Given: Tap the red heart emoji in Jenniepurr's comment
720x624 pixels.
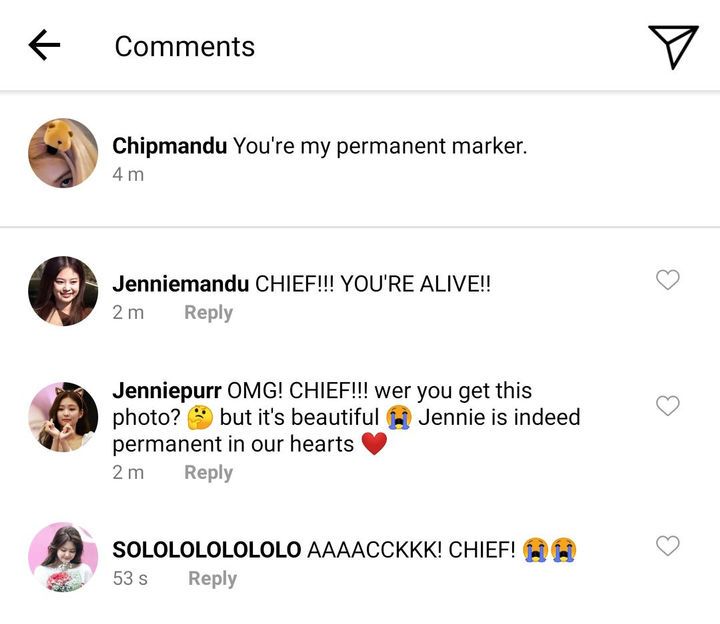Looking at the screenshot, I should [x=374, y=443].
